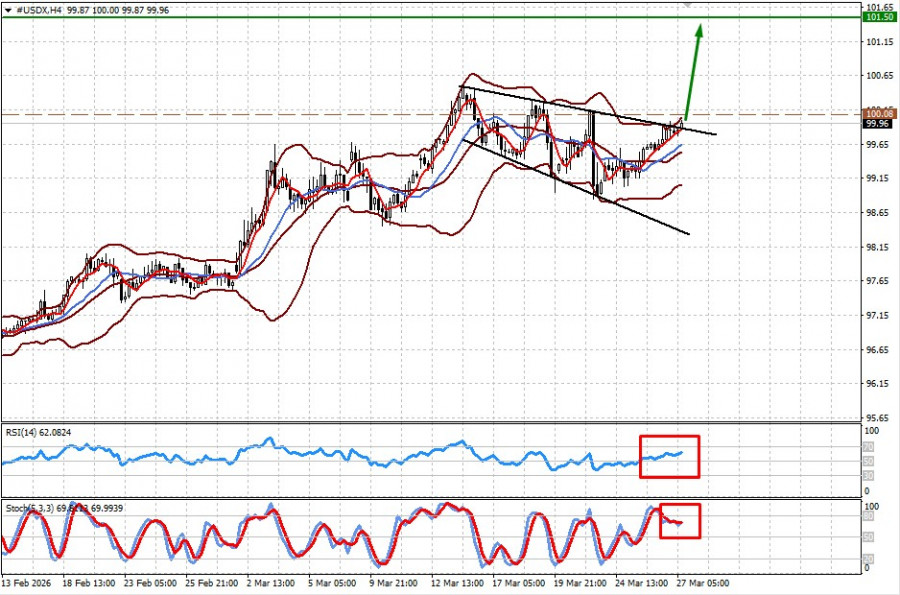The image size is (900, 595).
Task: Click the #USDX,H4 chart title
Action: pos(37,8)
